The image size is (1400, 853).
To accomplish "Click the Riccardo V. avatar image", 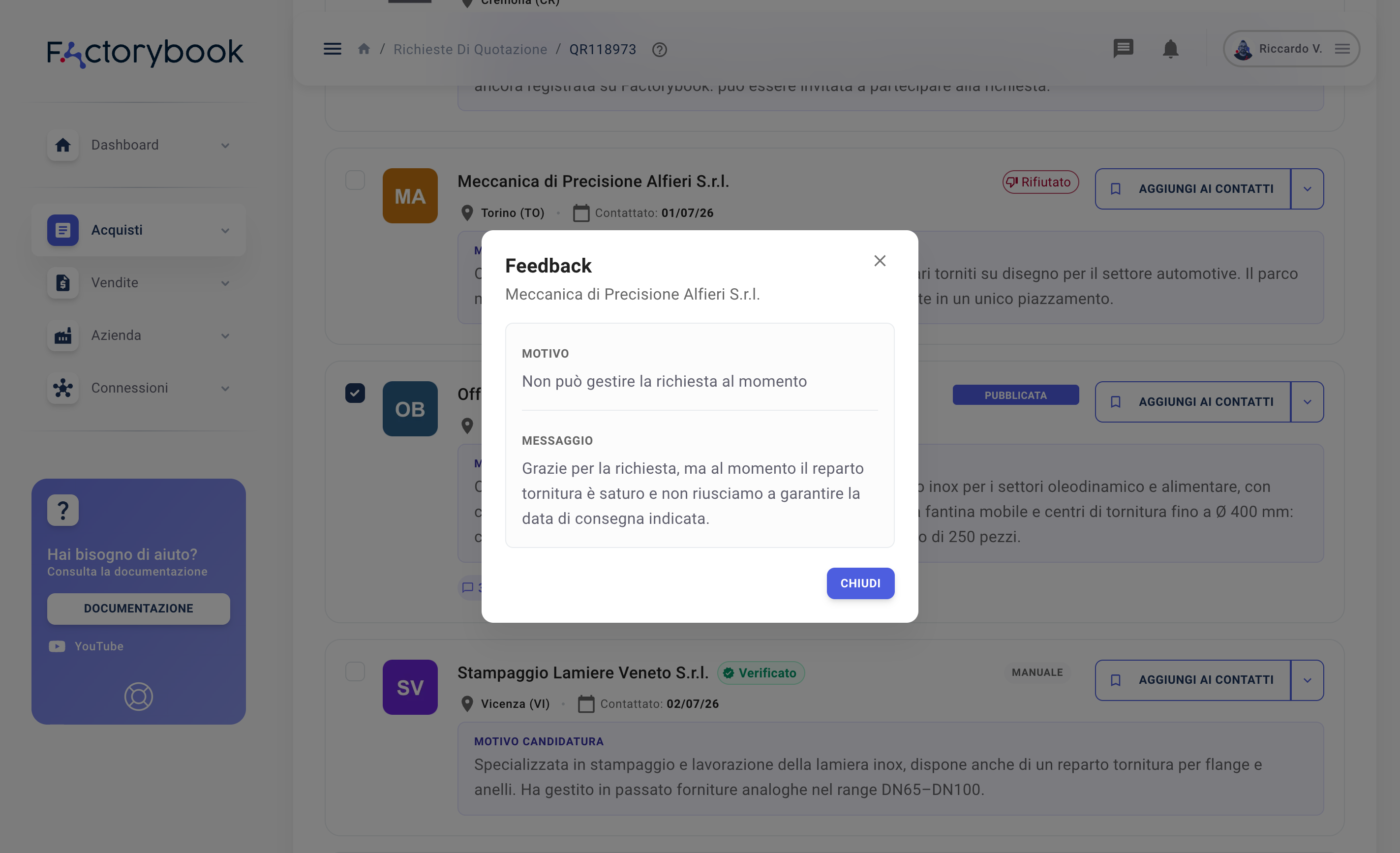I will pos(1243,50).
